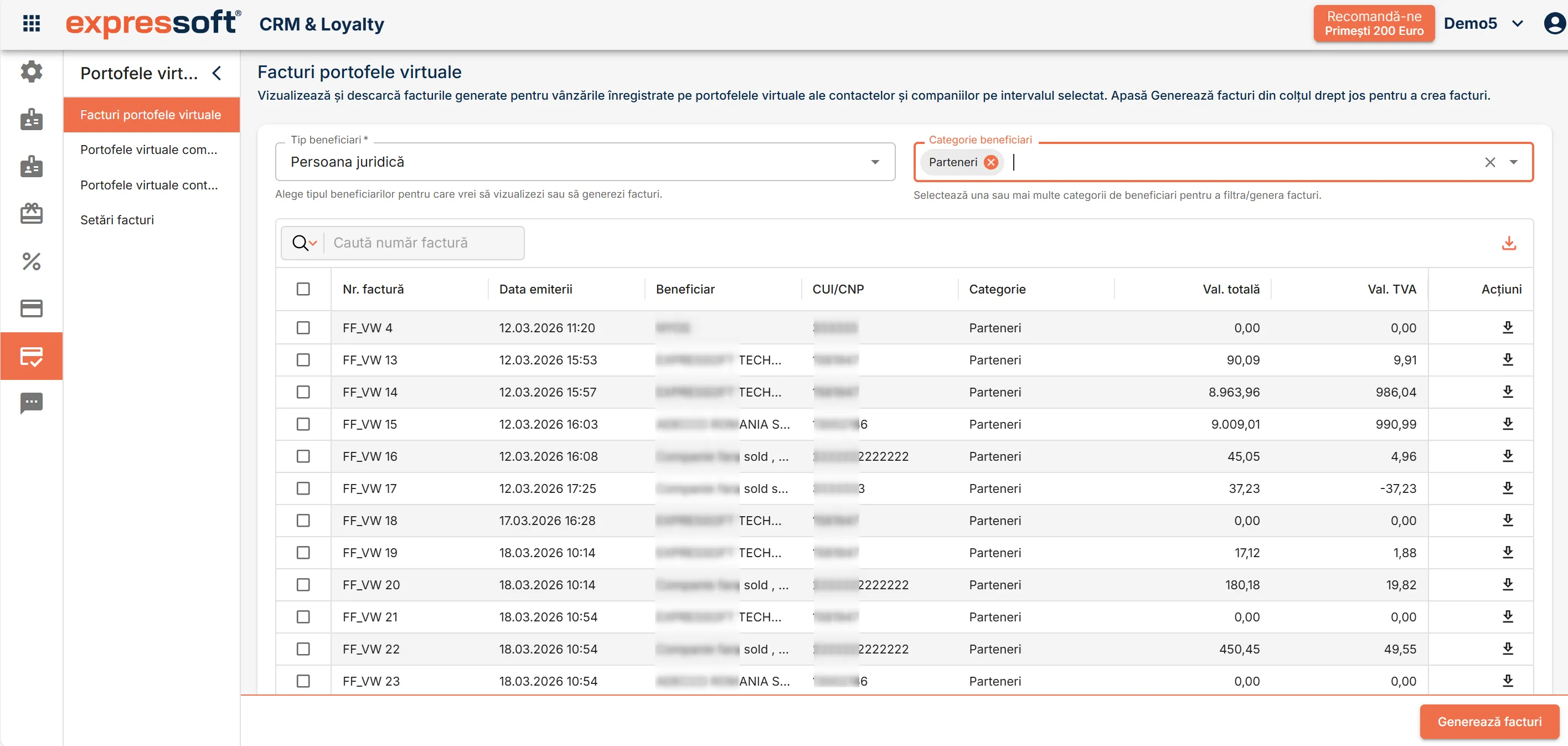Download invoice FF_VW 20
Screen dimensions: 1568x746
[1507, 585]
